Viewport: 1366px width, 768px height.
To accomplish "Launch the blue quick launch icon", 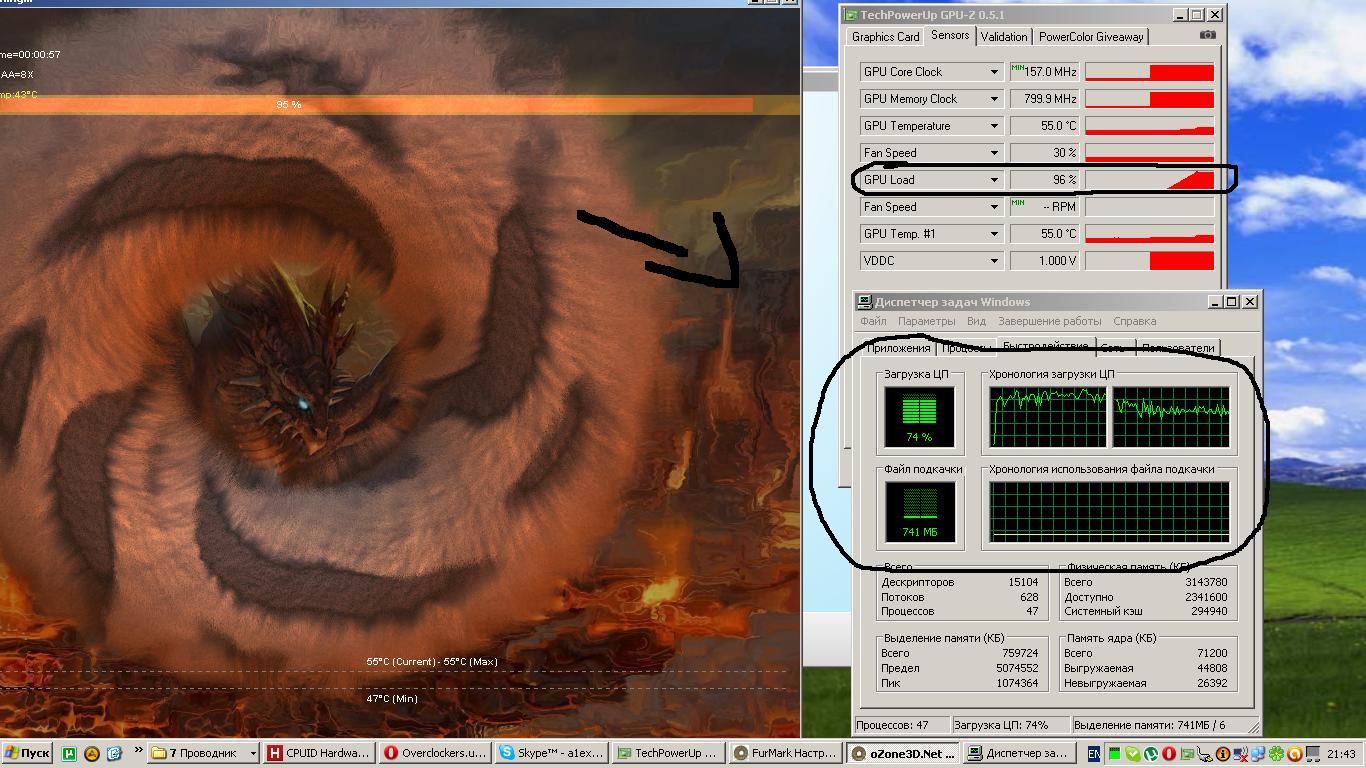I will click(x=113, y=753).
